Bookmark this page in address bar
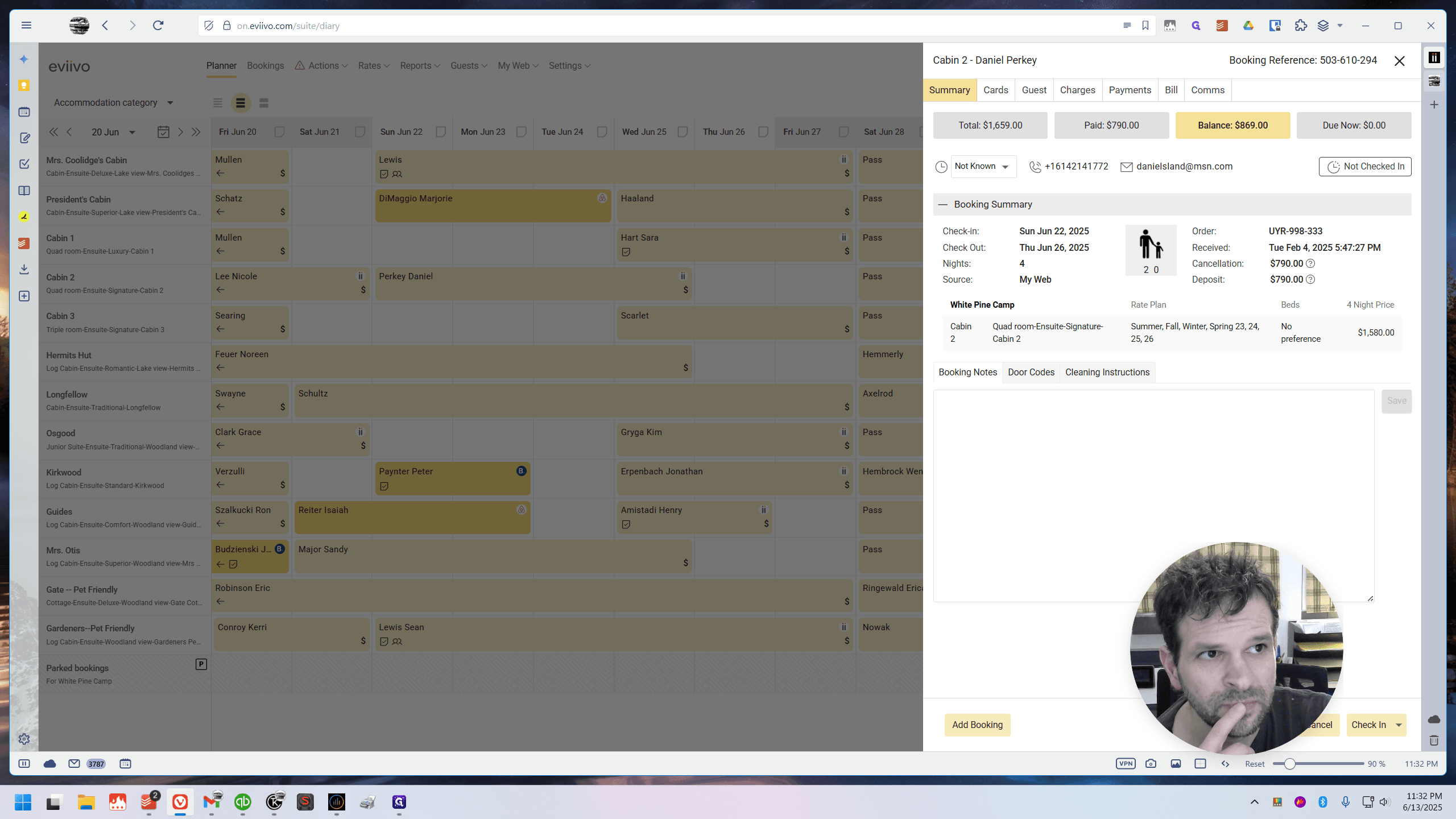Viewport: 1456px width, 819px height. click(1145, 26)
